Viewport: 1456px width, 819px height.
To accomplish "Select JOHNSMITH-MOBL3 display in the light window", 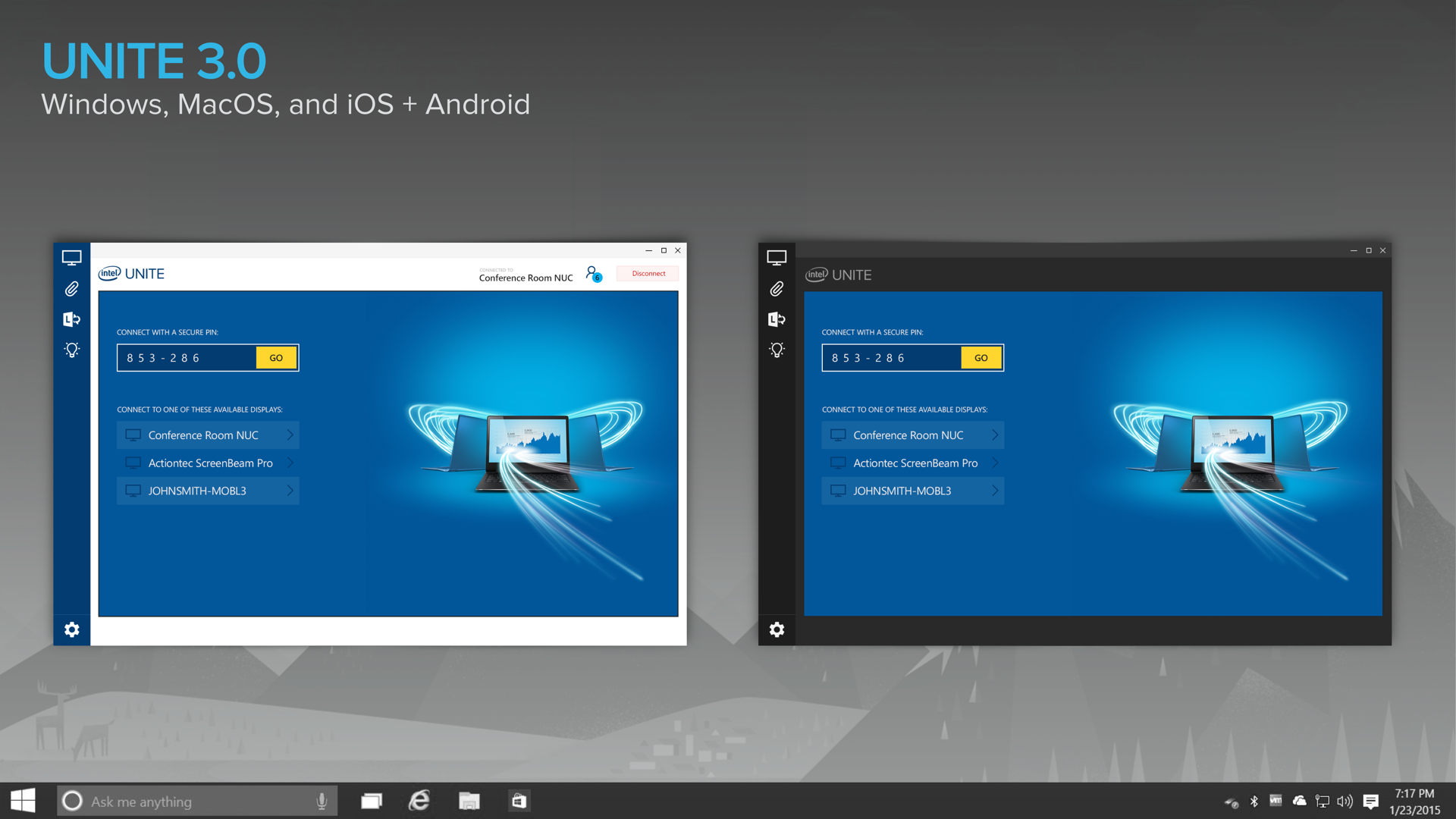I will pyautogui.click(x=197, y=491).
